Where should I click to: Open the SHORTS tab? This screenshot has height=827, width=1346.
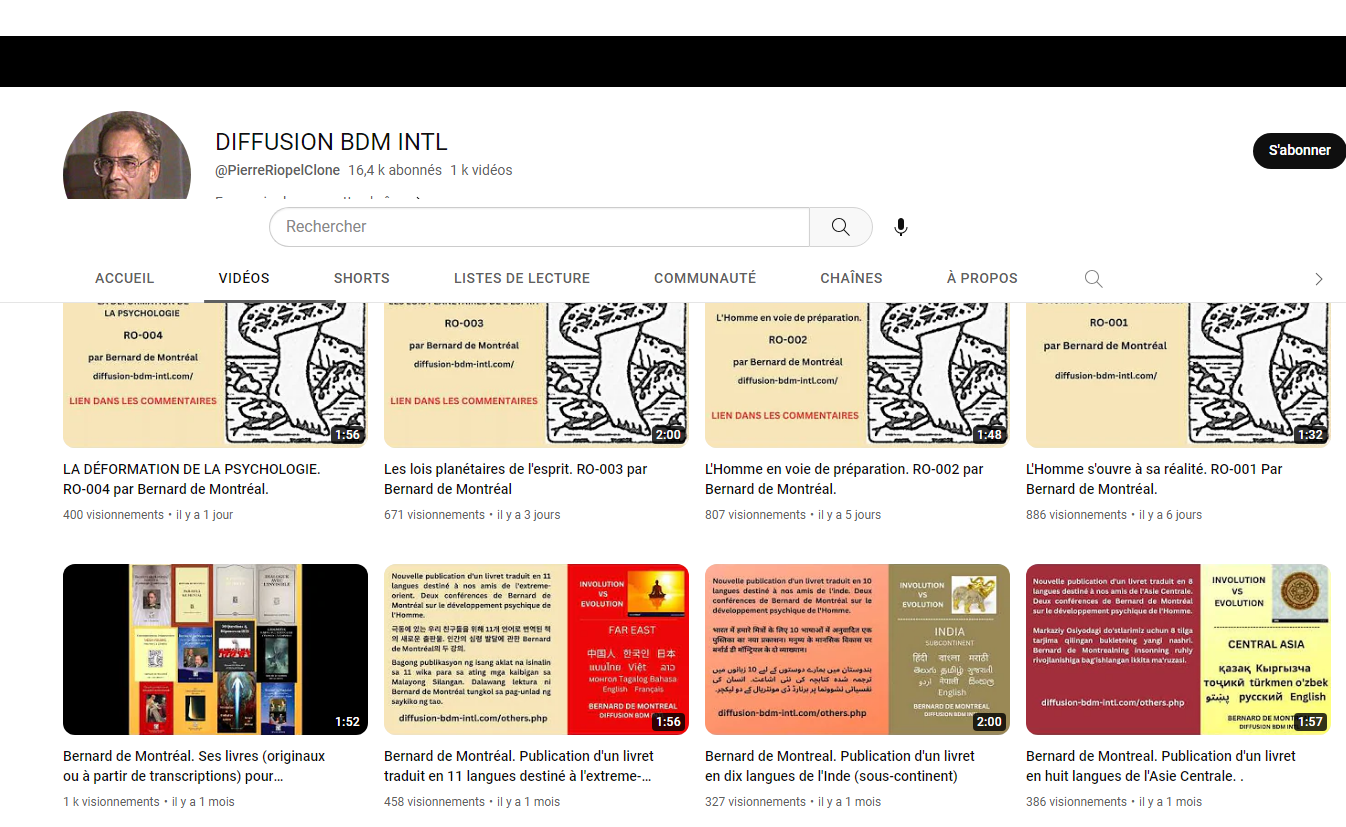click(x=361, y=279)
